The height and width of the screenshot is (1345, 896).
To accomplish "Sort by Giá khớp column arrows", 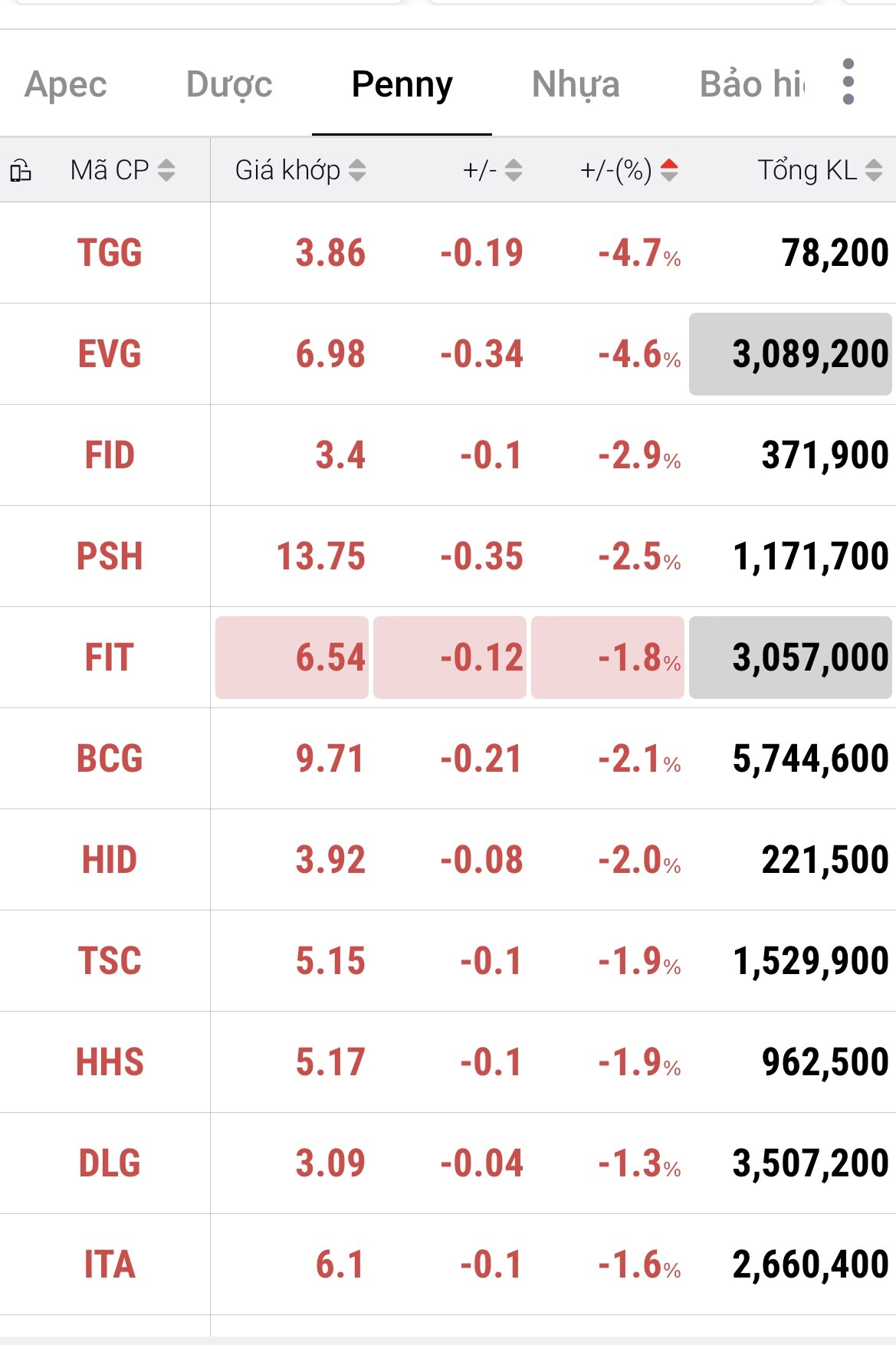I will 357,170.
